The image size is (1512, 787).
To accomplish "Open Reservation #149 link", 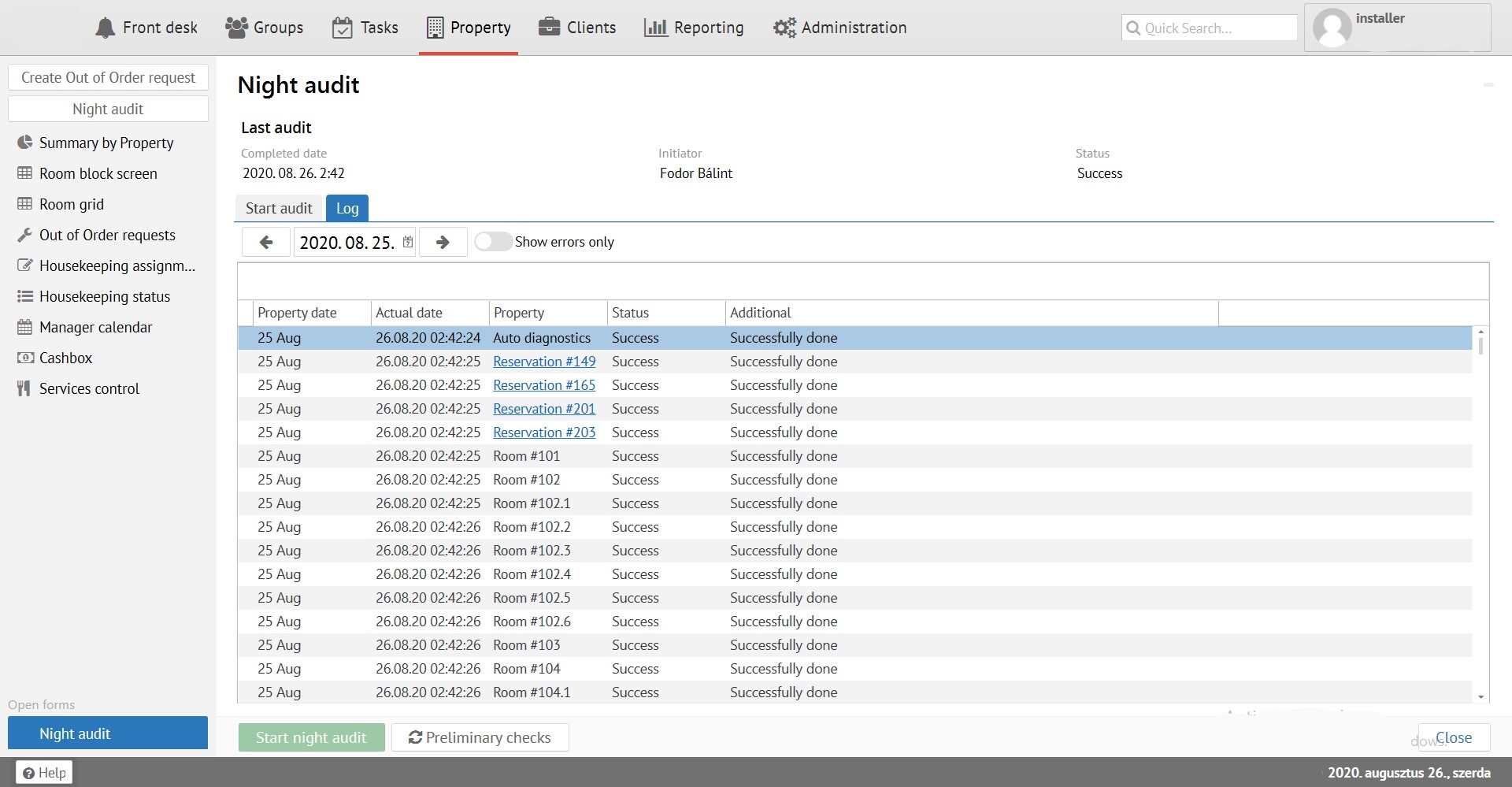I will (x=544, y=362).
